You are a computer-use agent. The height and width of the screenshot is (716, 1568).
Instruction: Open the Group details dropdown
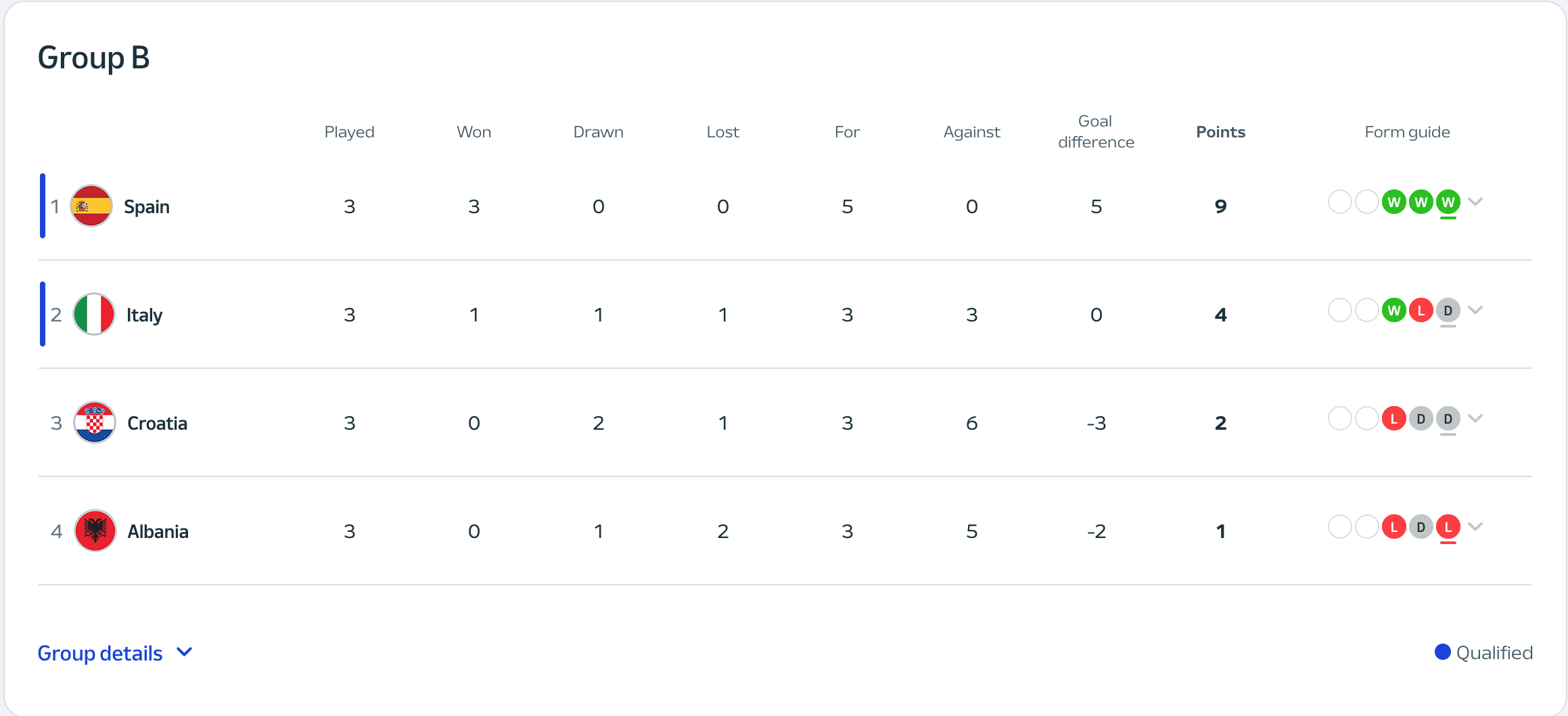point(115,653)
